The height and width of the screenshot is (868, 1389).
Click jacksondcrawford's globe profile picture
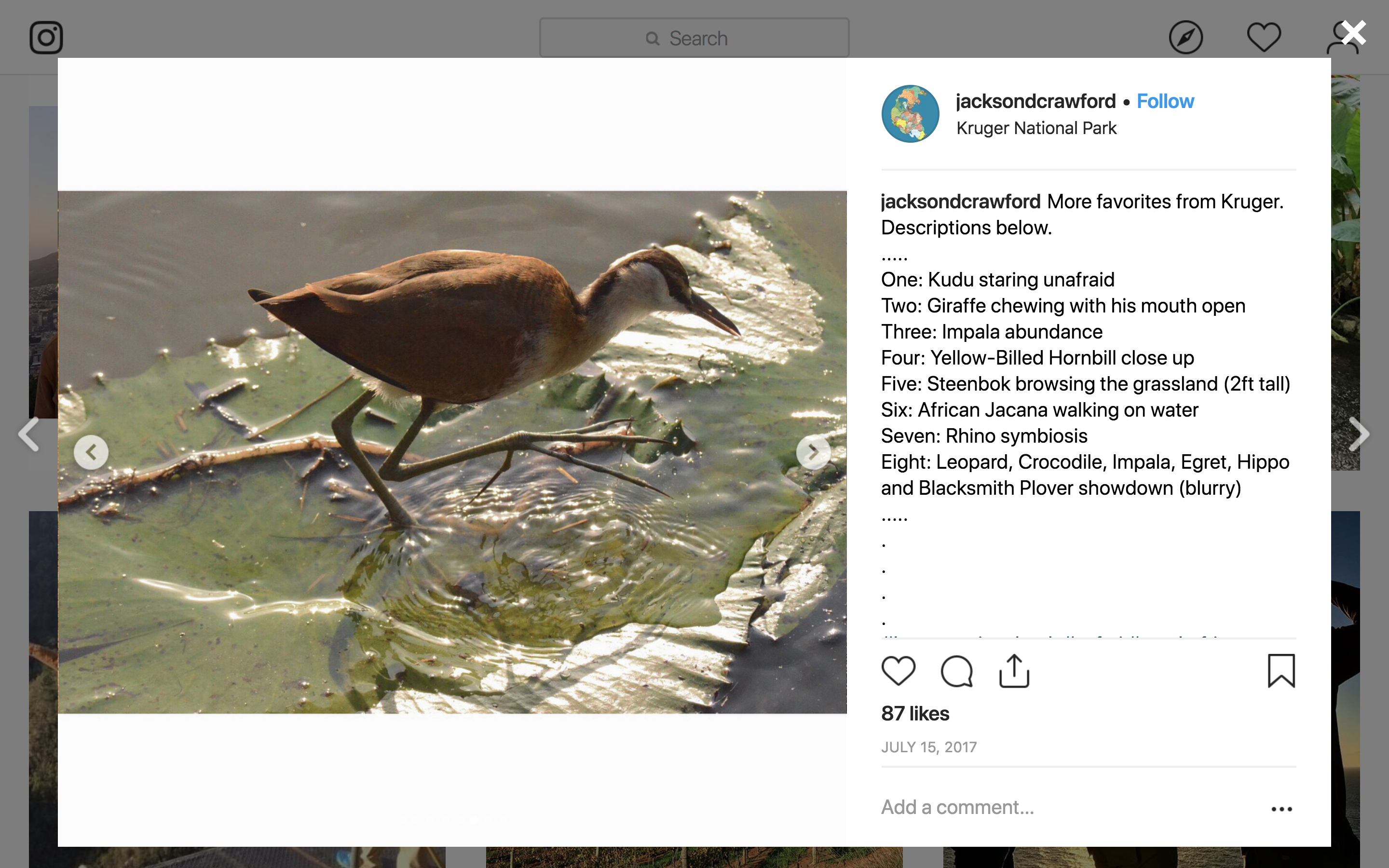pos(910,114)
